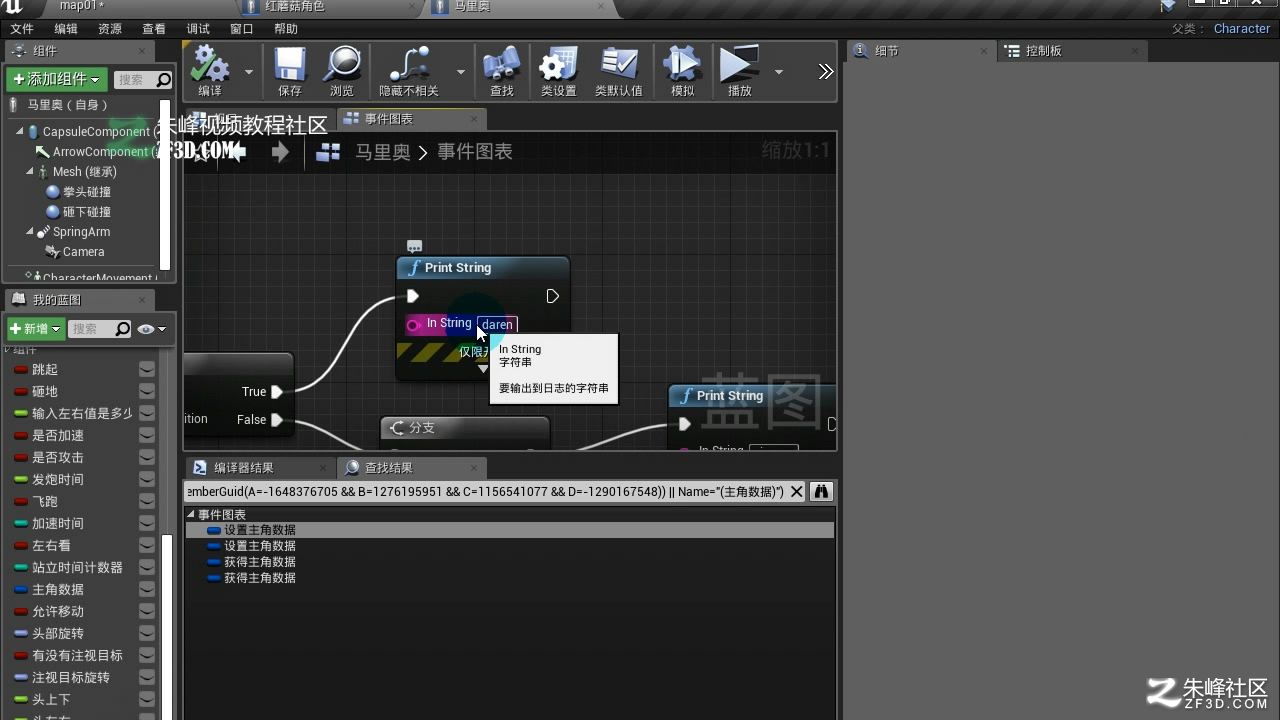Image resolution: width=1280 pixels, height=720 pixels.
Task: Open Class Defaults (类默认值) icon
Action: click(619, 64)
